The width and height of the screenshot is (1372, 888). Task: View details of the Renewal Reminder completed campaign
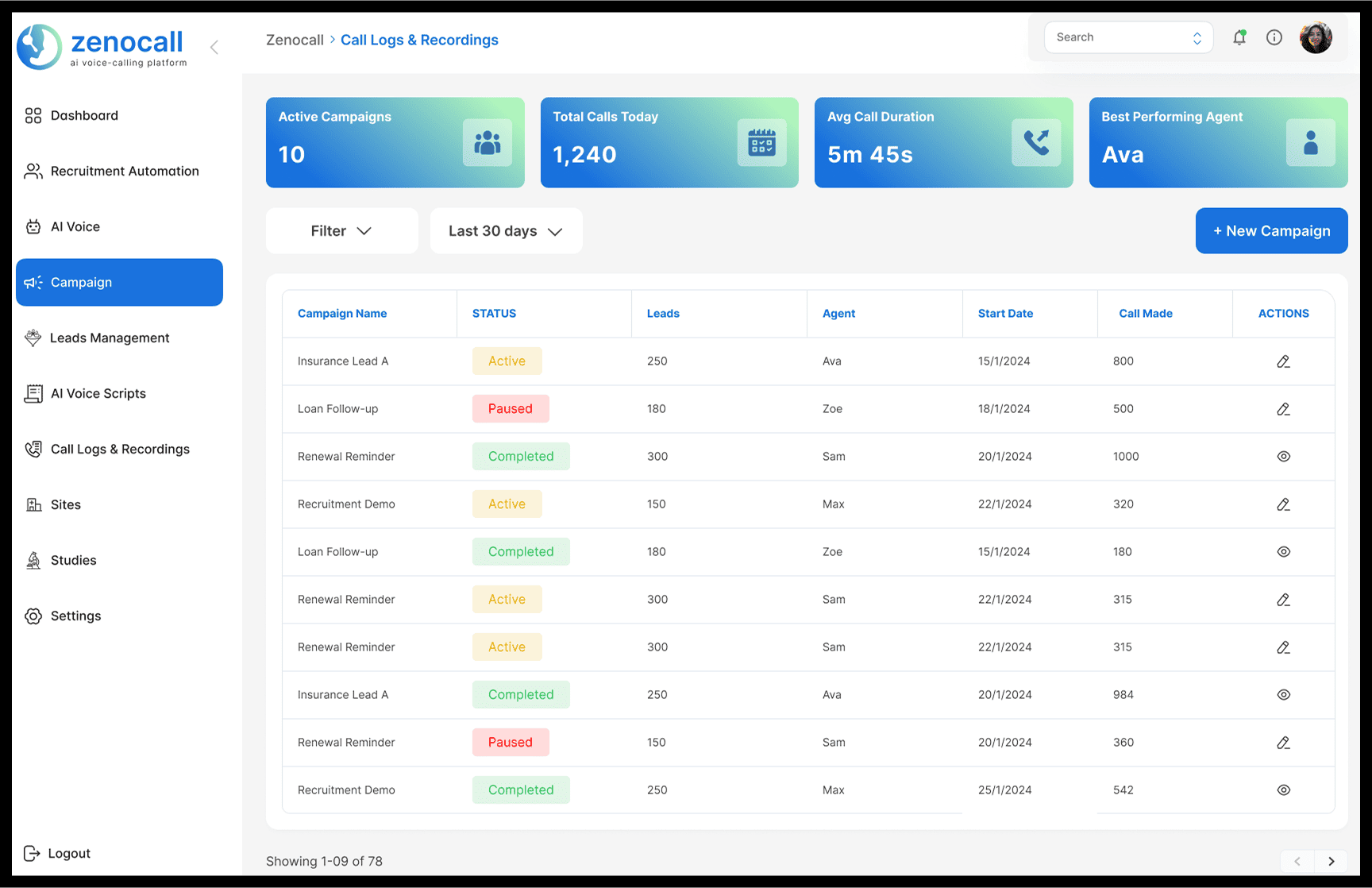pos(1284,456)
